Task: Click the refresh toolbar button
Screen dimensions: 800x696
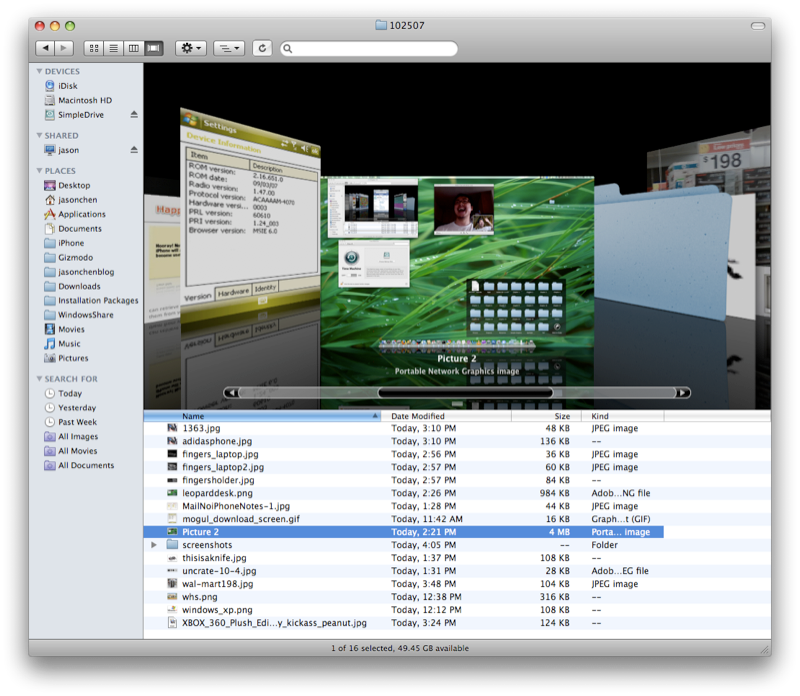Action: coord(262,48)
